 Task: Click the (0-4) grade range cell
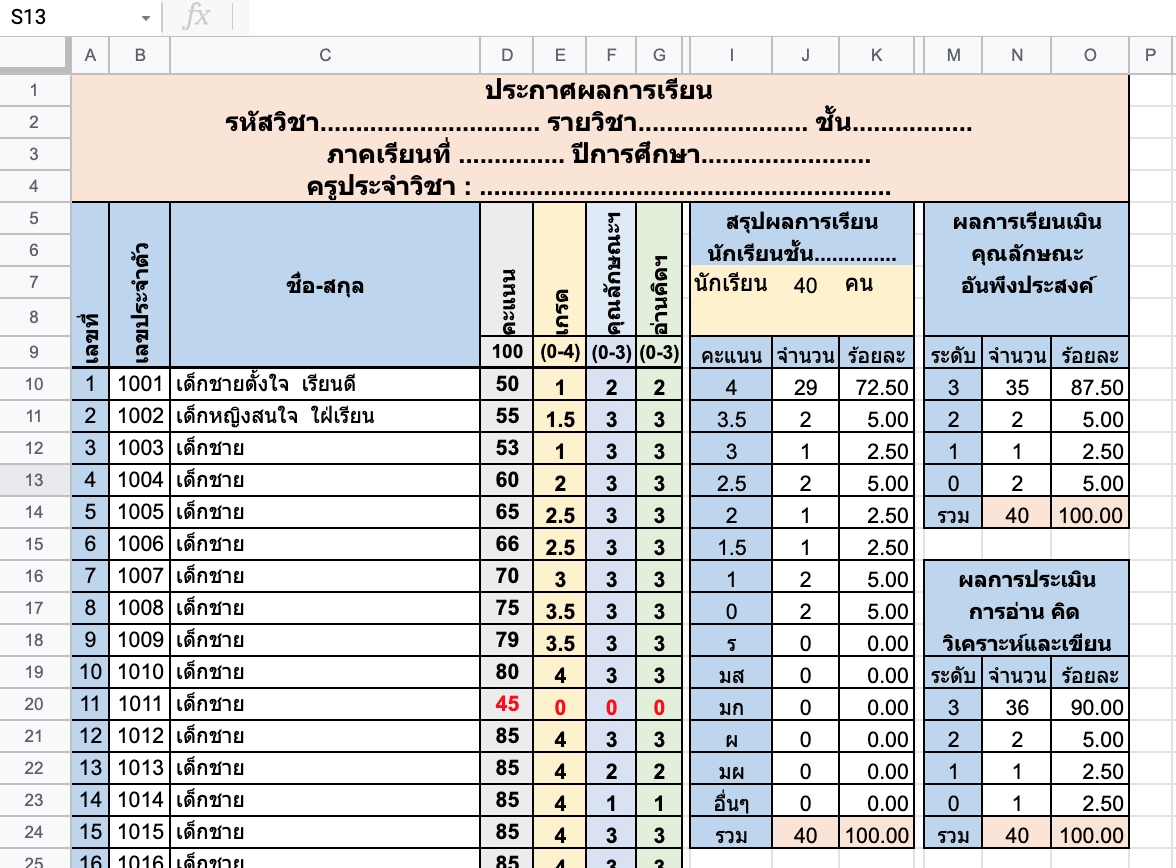click(560, 352)
